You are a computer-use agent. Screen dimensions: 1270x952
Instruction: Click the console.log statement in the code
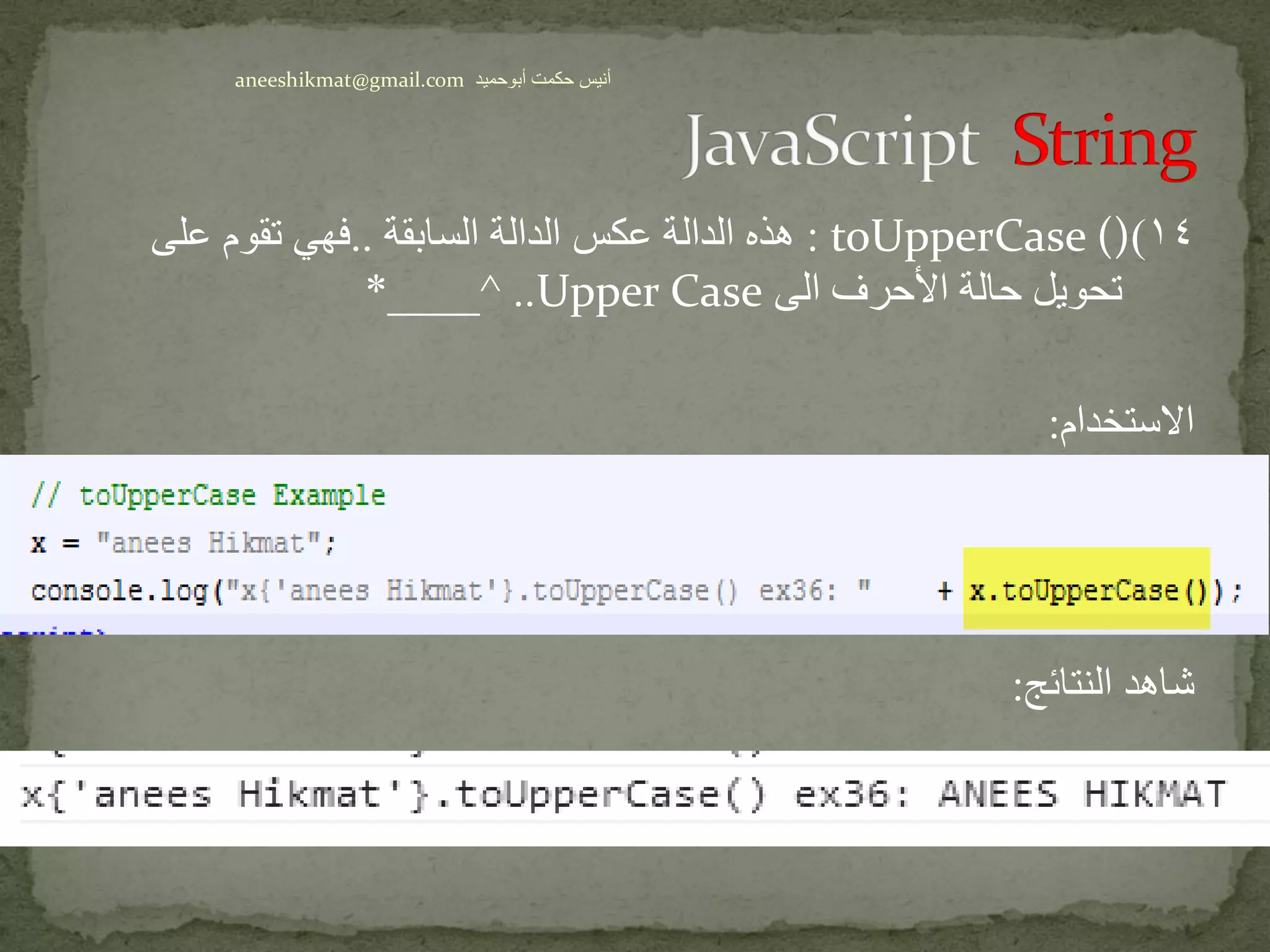[637, 591]
